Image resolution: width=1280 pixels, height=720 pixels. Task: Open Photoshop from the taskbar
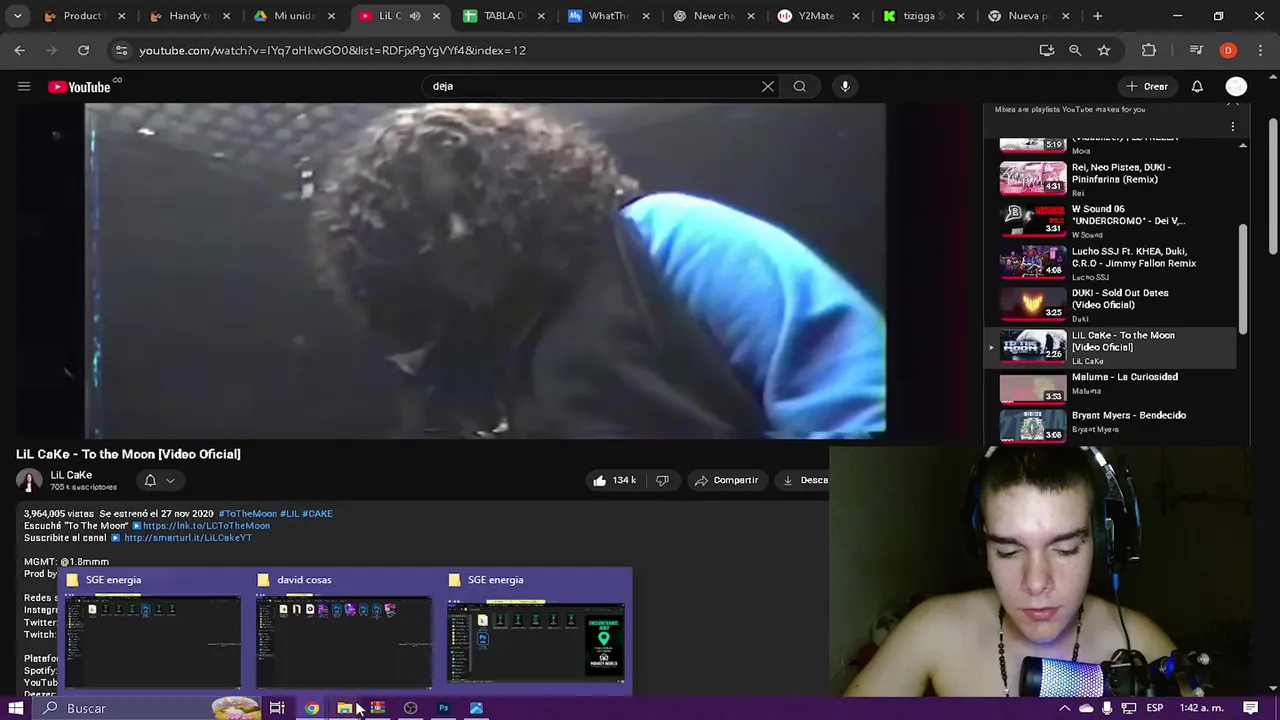pos(443,708)
